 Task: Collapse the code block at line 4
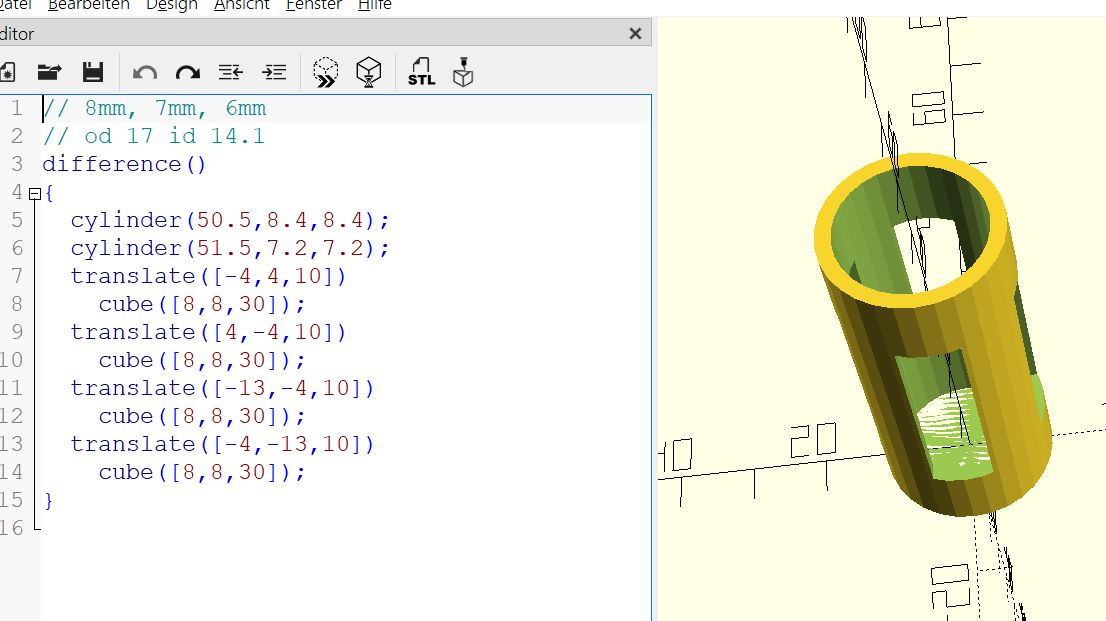(35, 193)
